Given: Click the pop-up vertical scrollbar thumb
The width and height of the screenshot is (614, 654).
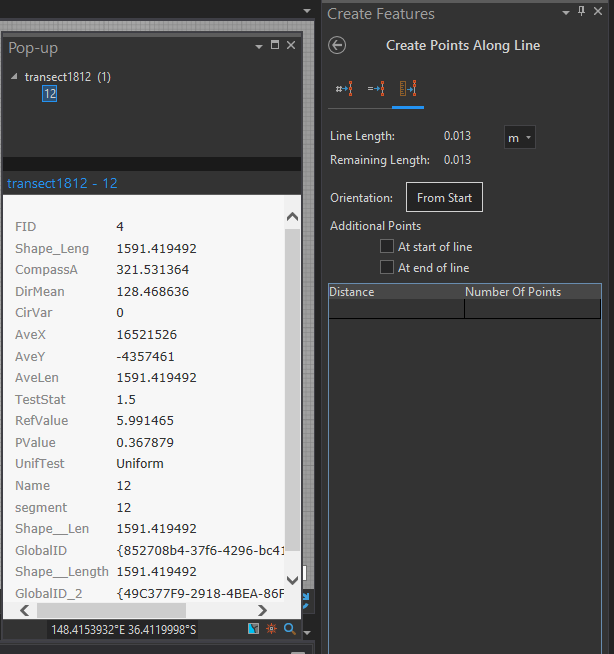Looking at the screenshot, I should (x=292, y=390).
